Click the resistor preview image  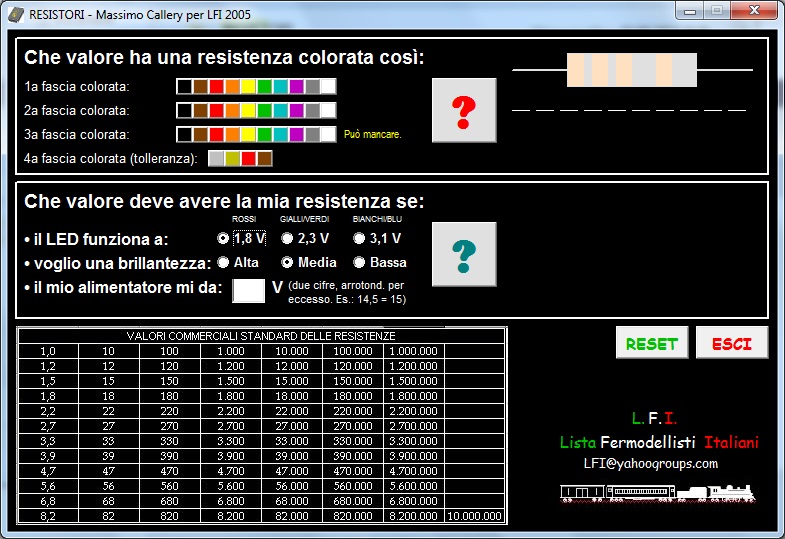(x=631, y=70)
